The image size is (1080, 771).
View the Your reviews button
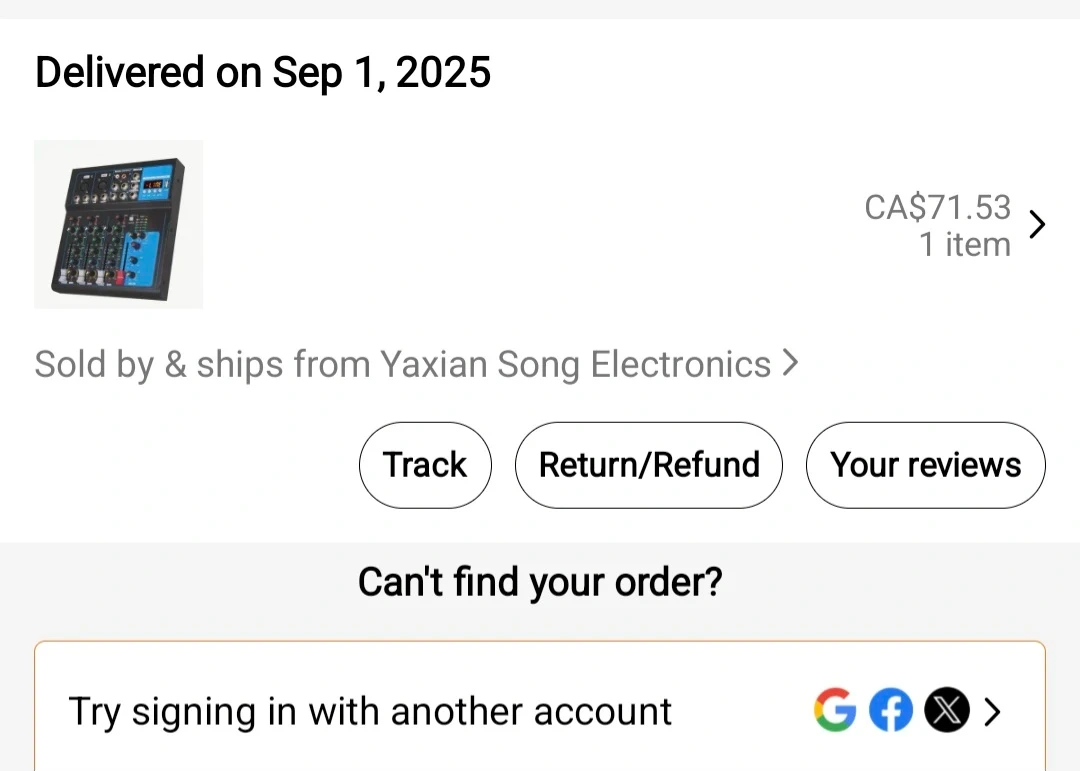tap(925, 465)
